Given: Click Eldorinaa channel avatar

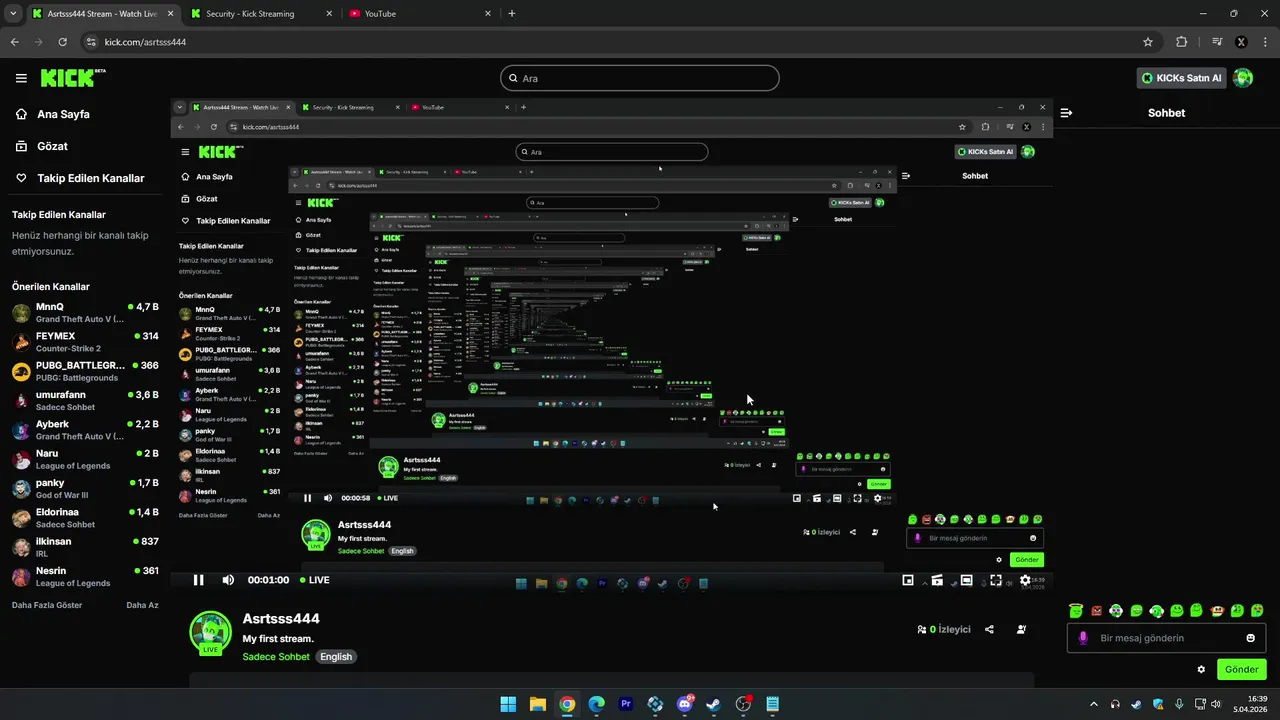Looking at the screenshot, I should pos(21,518).
